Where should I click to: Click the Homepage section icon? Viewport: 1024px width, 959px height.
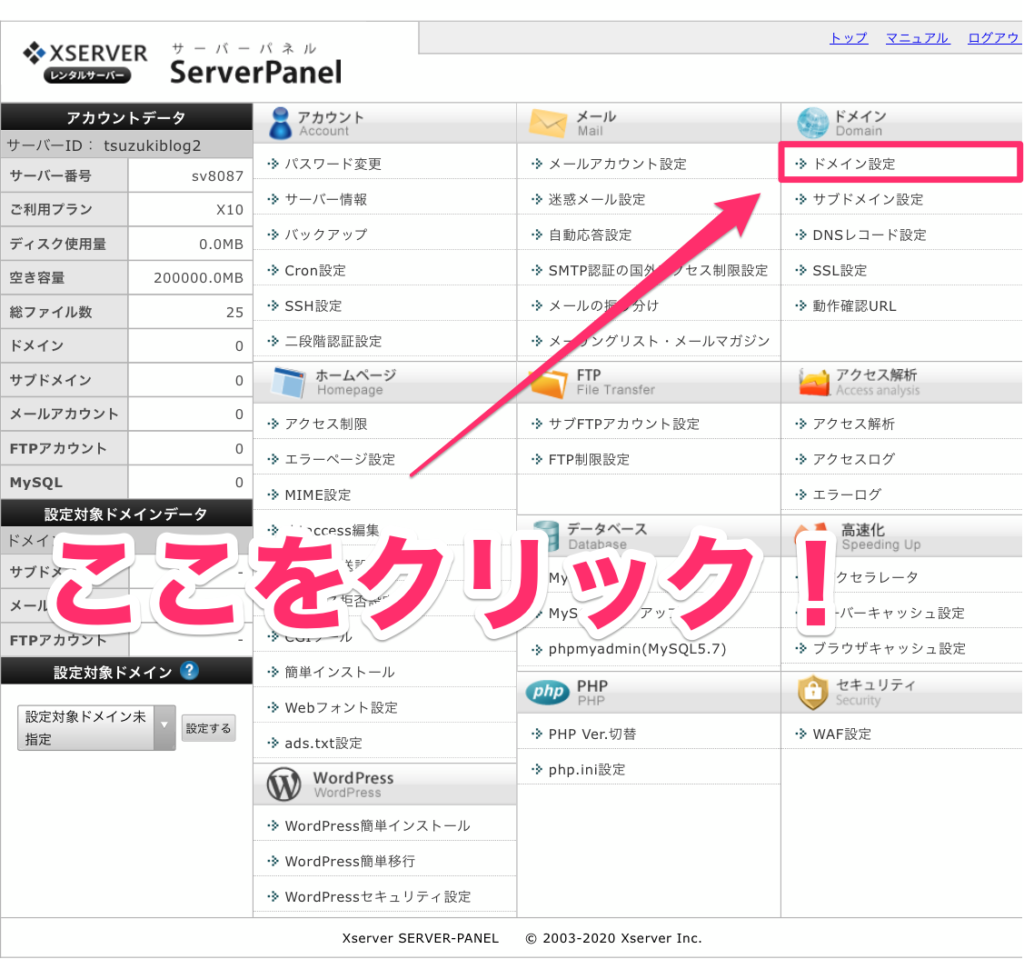[289, 382]
